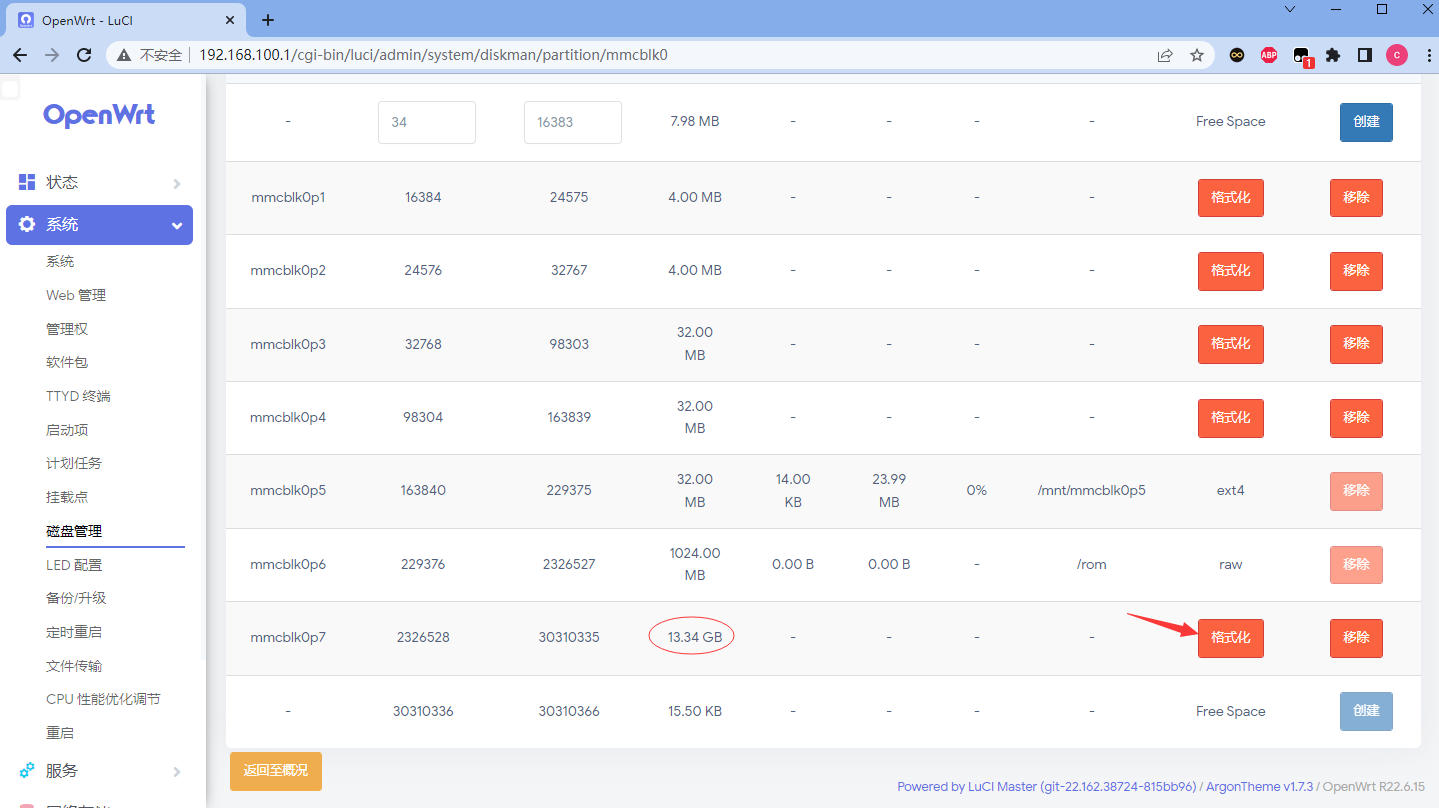The width and height of the screenshot is (1439, 808).
Task: Click the browser forward arrow
Action: [x=52, y=55]
